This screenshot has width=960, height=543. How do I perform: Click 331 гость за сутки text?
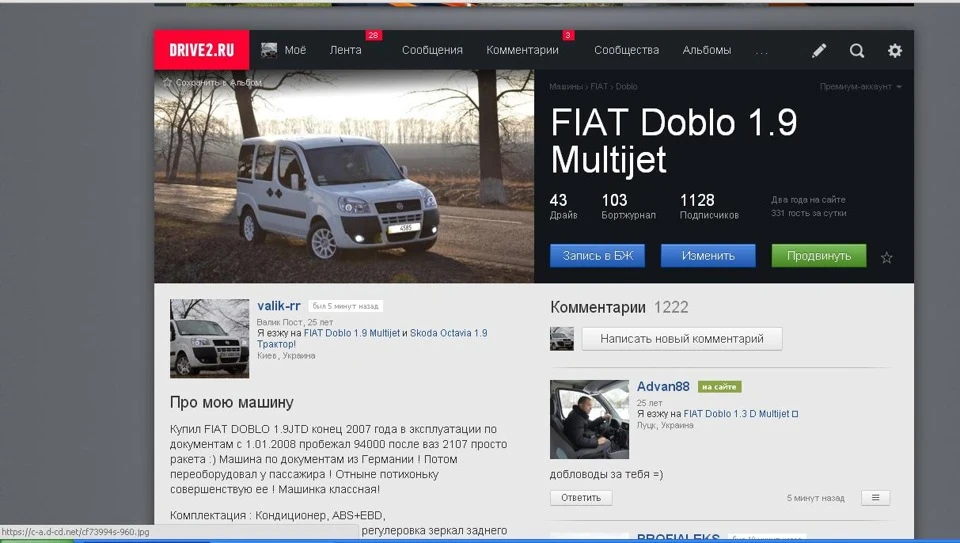pyautogui.click(x=808, y=213)
